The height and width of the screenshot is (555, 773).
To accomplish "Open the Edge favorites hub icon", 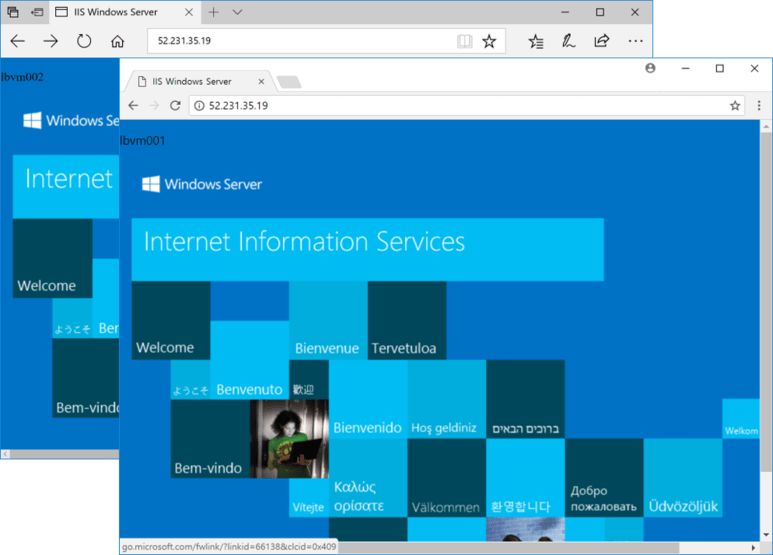I will [536, 42].
